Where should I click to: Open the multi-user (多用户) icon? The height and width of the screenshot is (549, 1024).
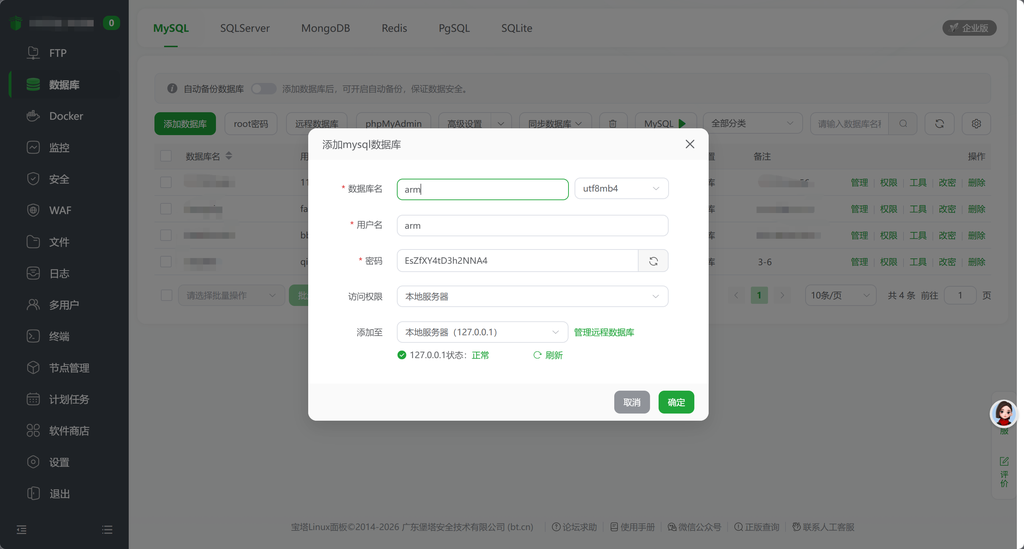(33, 304)
